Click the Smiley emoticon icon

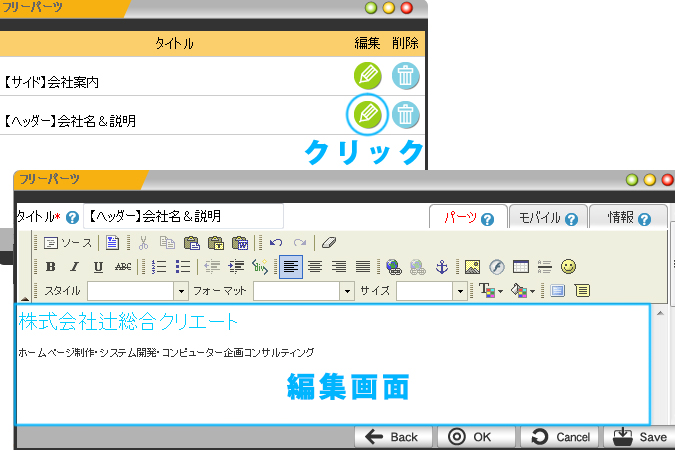click(568, 267)
